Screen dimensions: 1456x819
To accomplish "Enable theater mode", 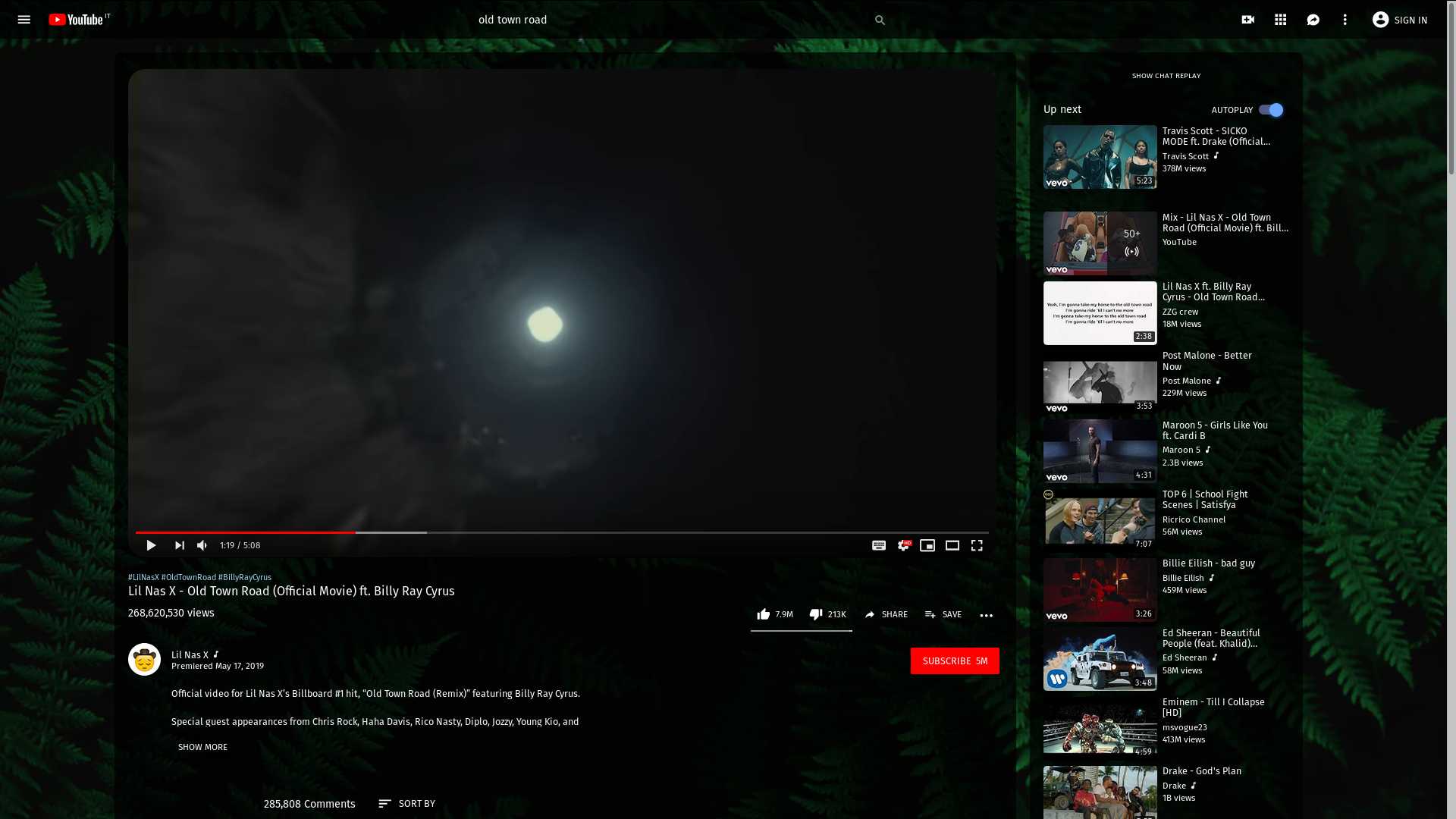I will [952, 545].
